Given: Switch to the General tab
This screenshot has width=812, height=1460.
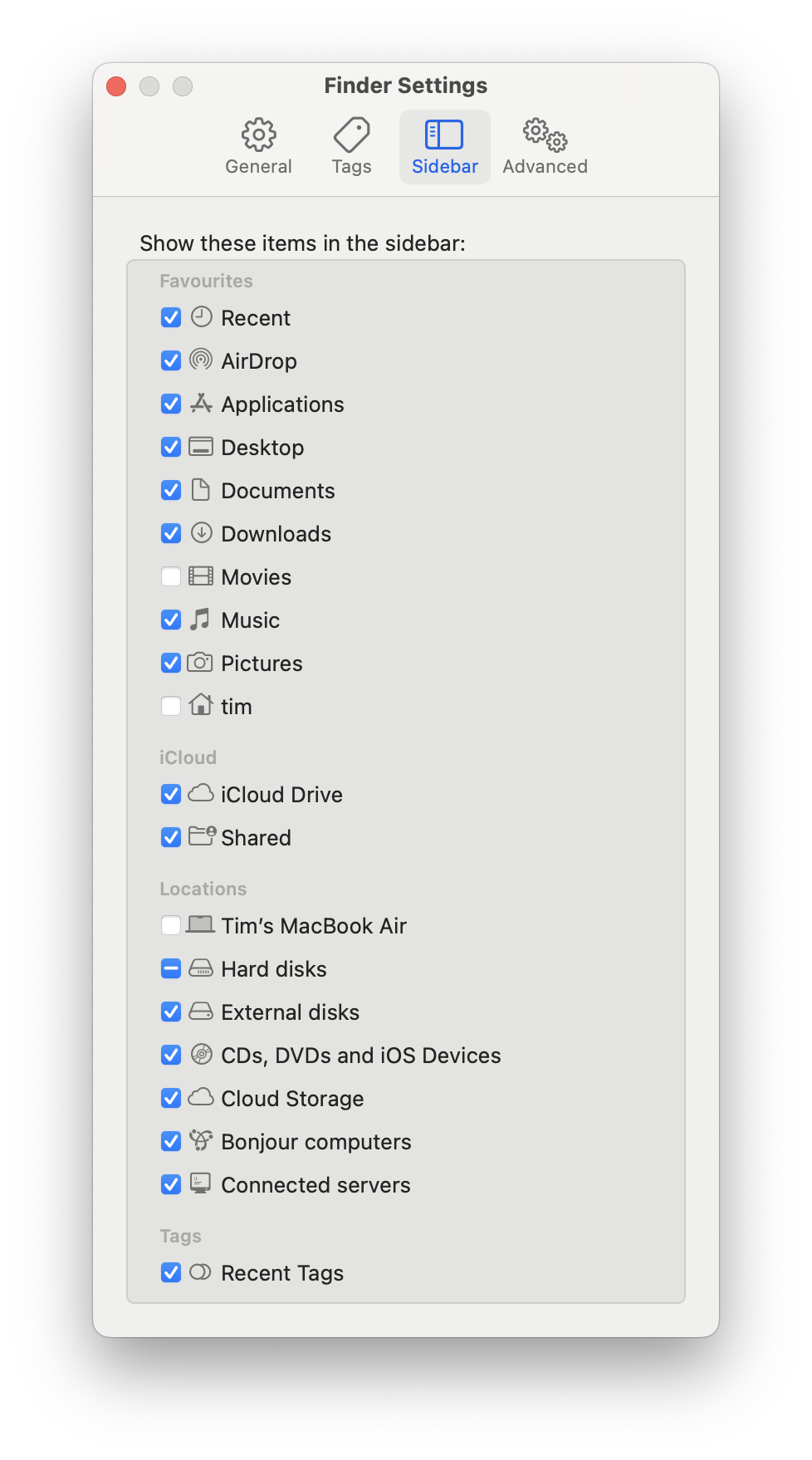Looking at the screenshot, I should (258, 147).
